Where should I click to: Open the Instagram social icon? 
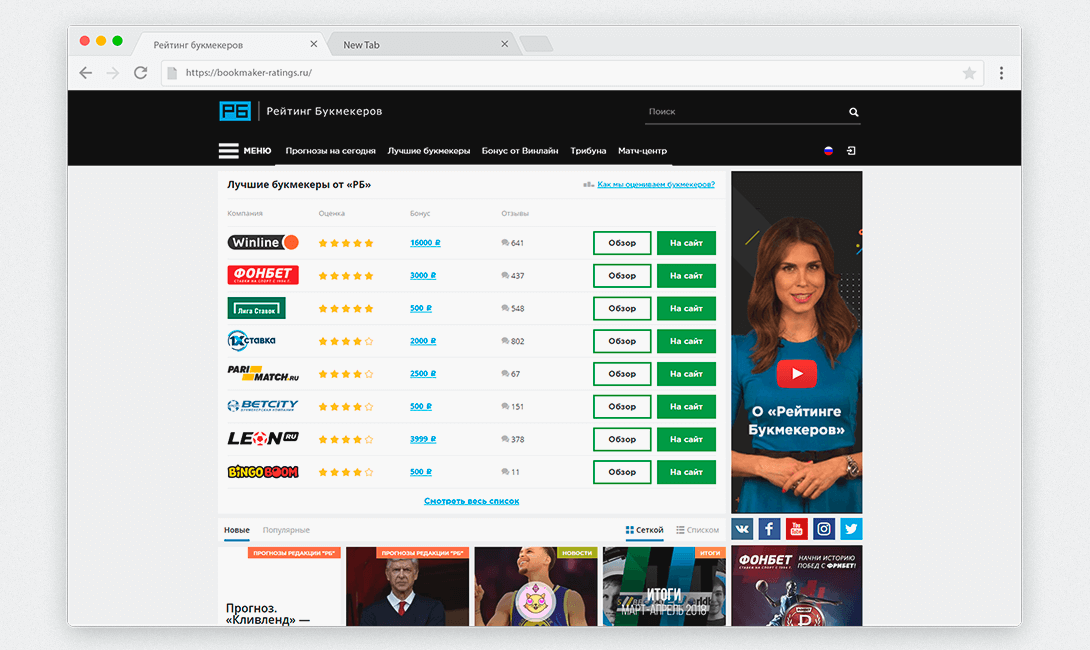824,529
